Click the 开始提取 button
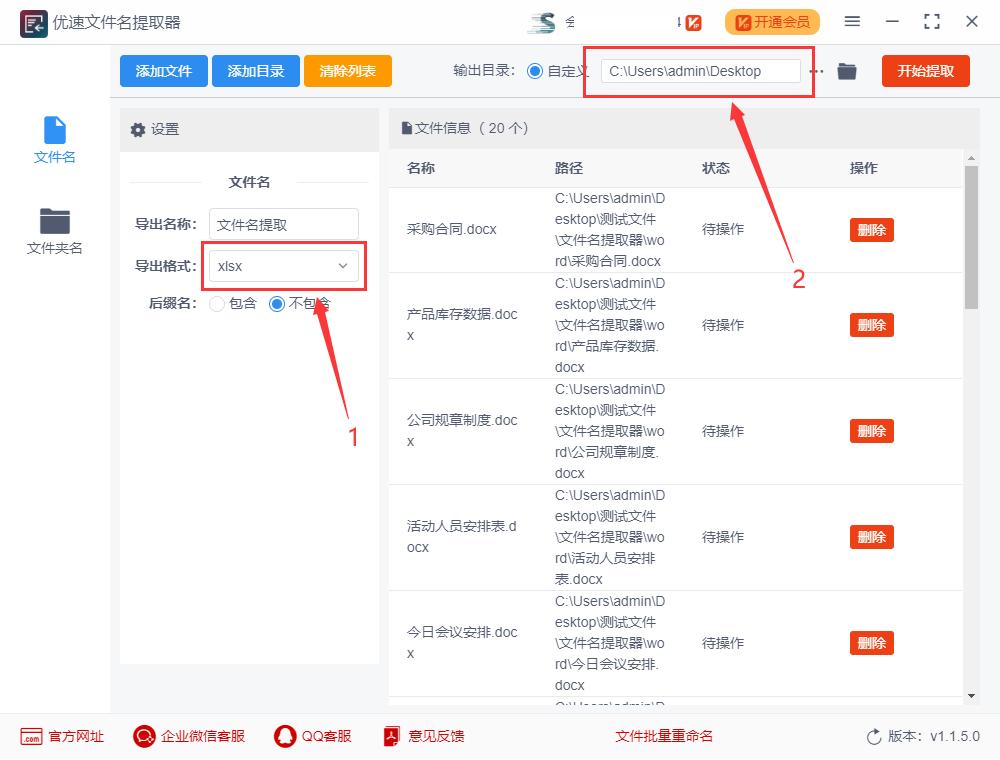 click(924, 71)
